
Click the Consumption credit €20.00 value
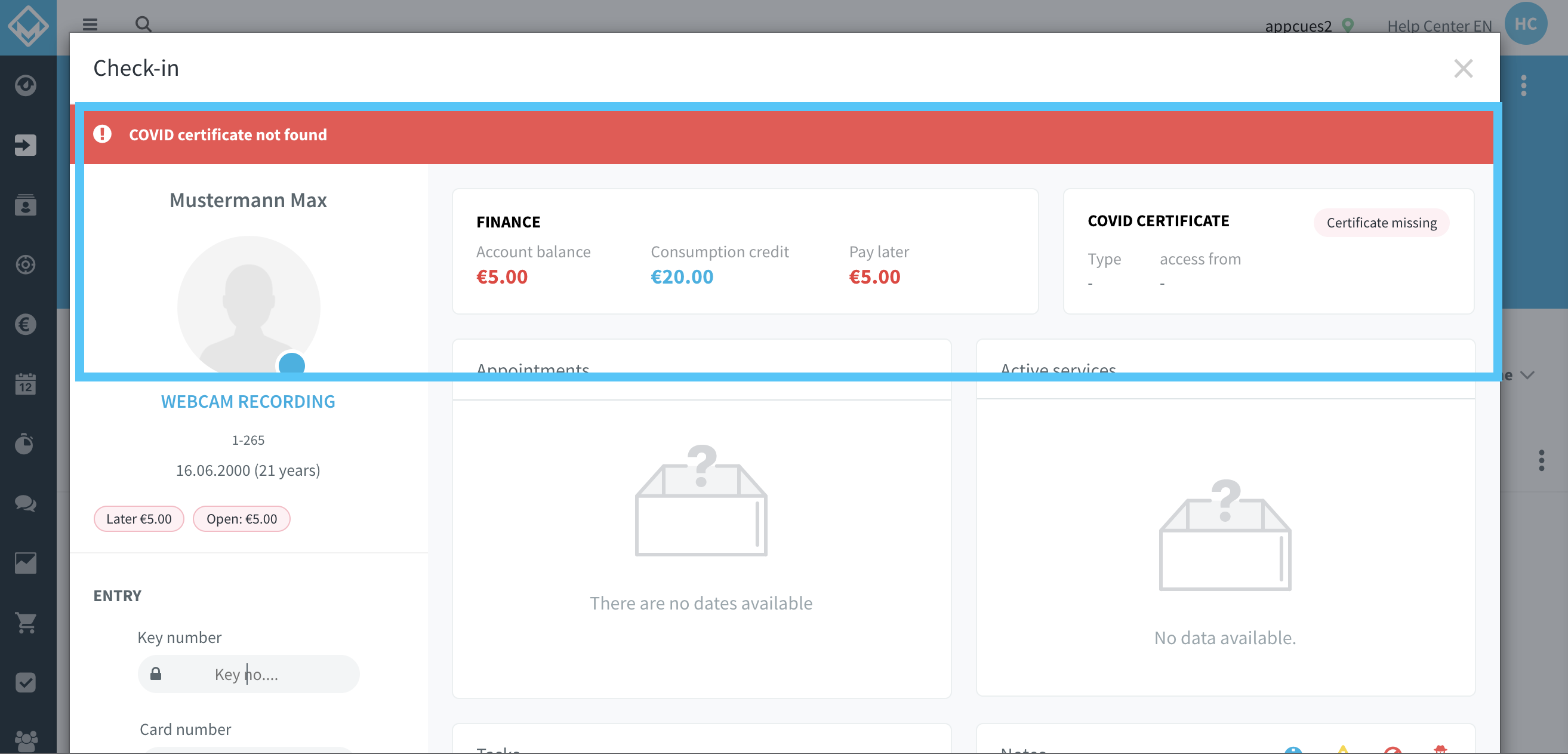tap(682, 276)
